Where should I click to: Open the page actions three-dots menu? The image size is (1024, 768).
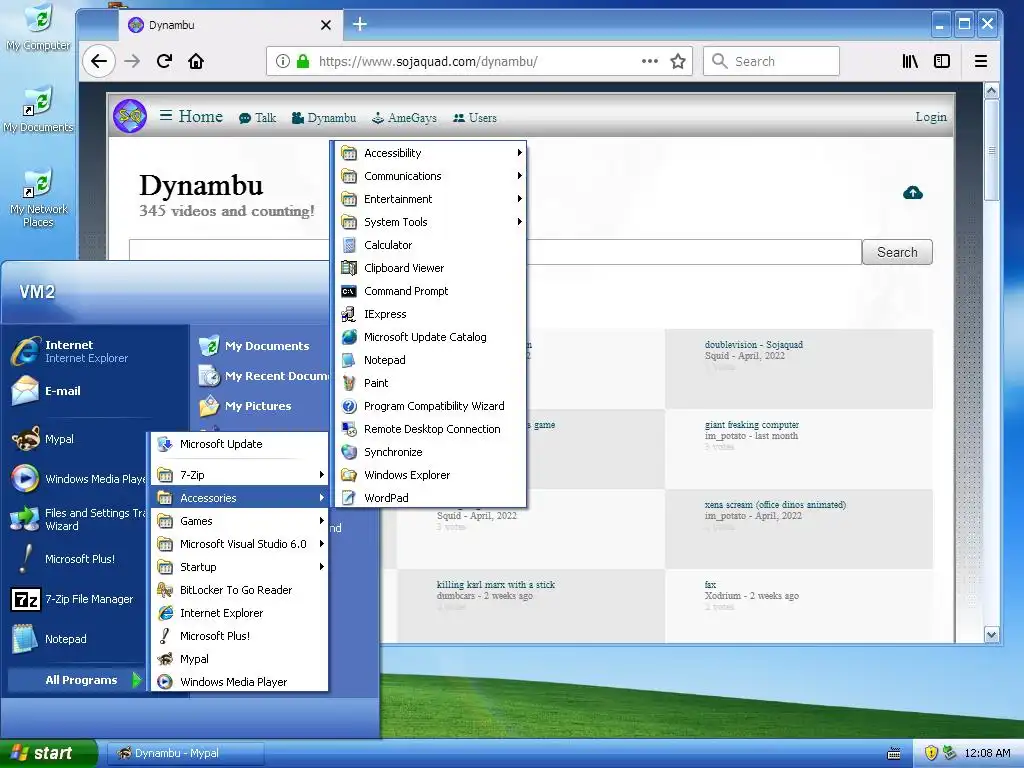click(649, 61)
